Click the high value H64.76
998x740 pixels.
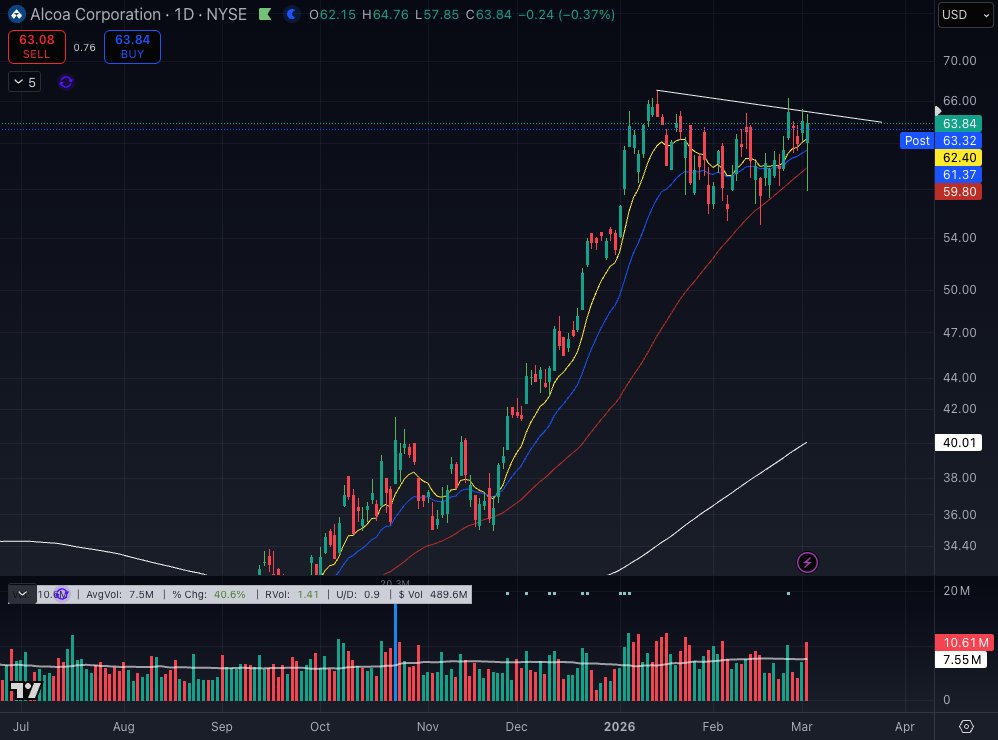[385, 15]
